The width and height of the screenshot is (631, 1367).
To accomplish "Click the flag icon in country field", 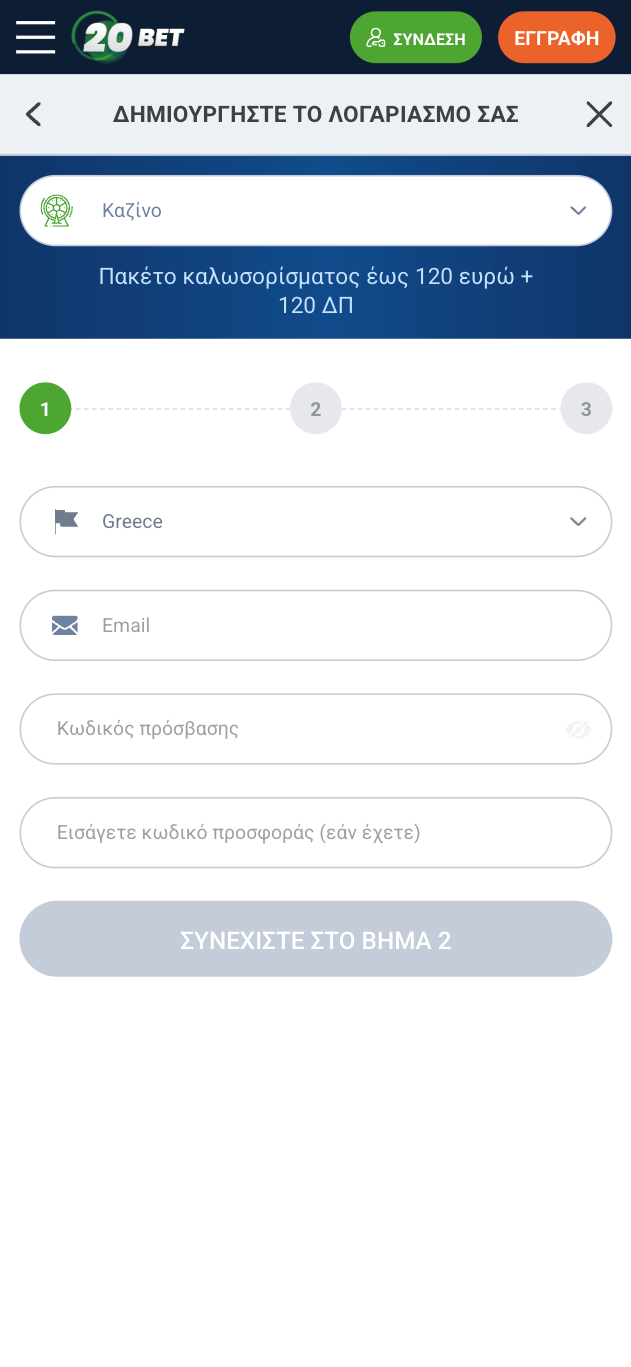I will pyautogui.click(x=65, y=521).
